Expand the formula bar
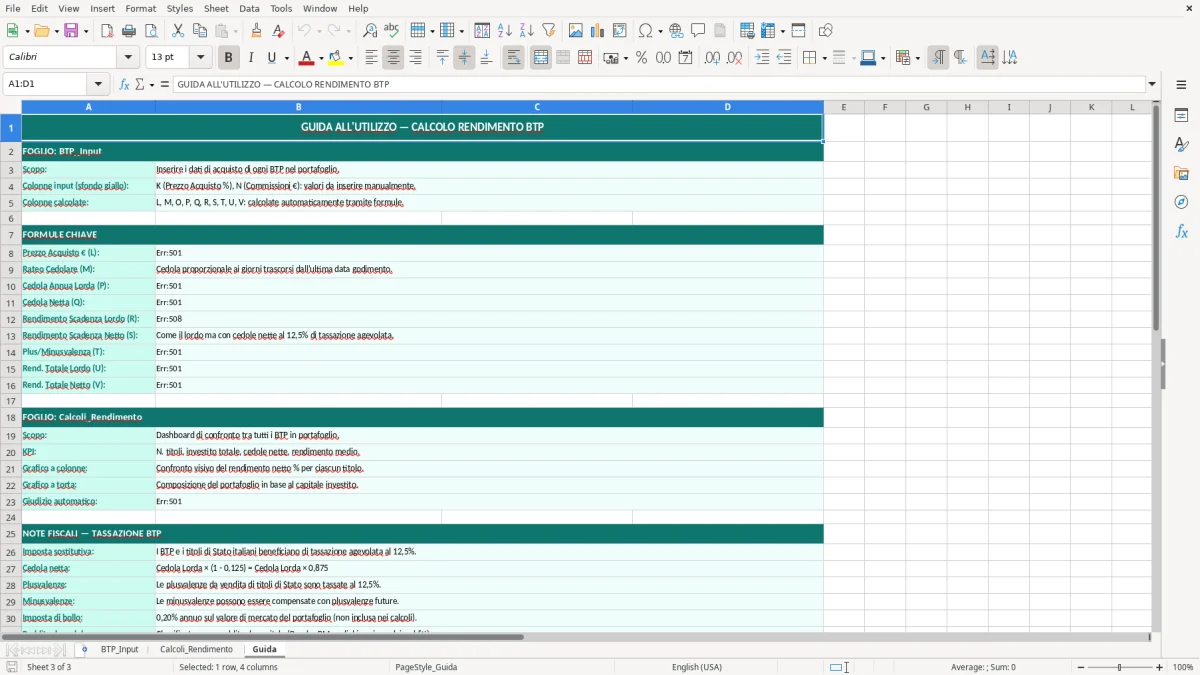Screen dimensions: 1200x675 (x=1152, y=84)
